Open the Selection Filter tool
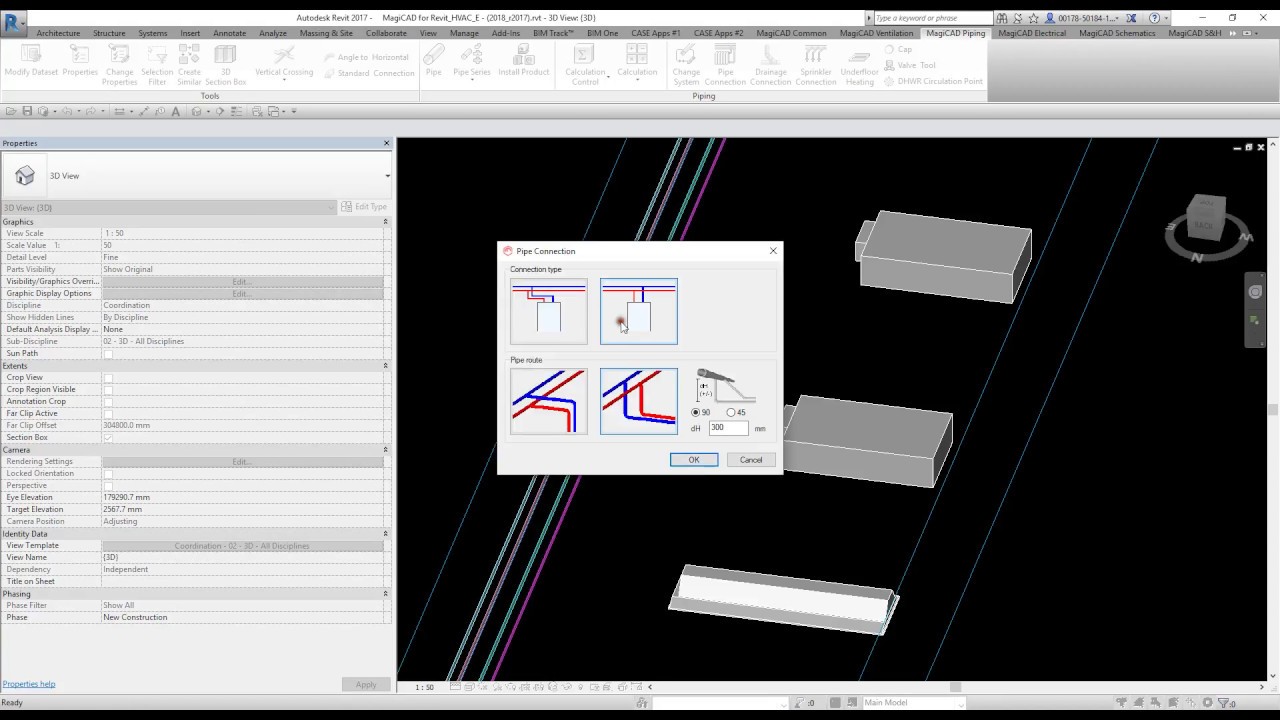Screen dimensions: 1280x720 (x=157, y=65)
